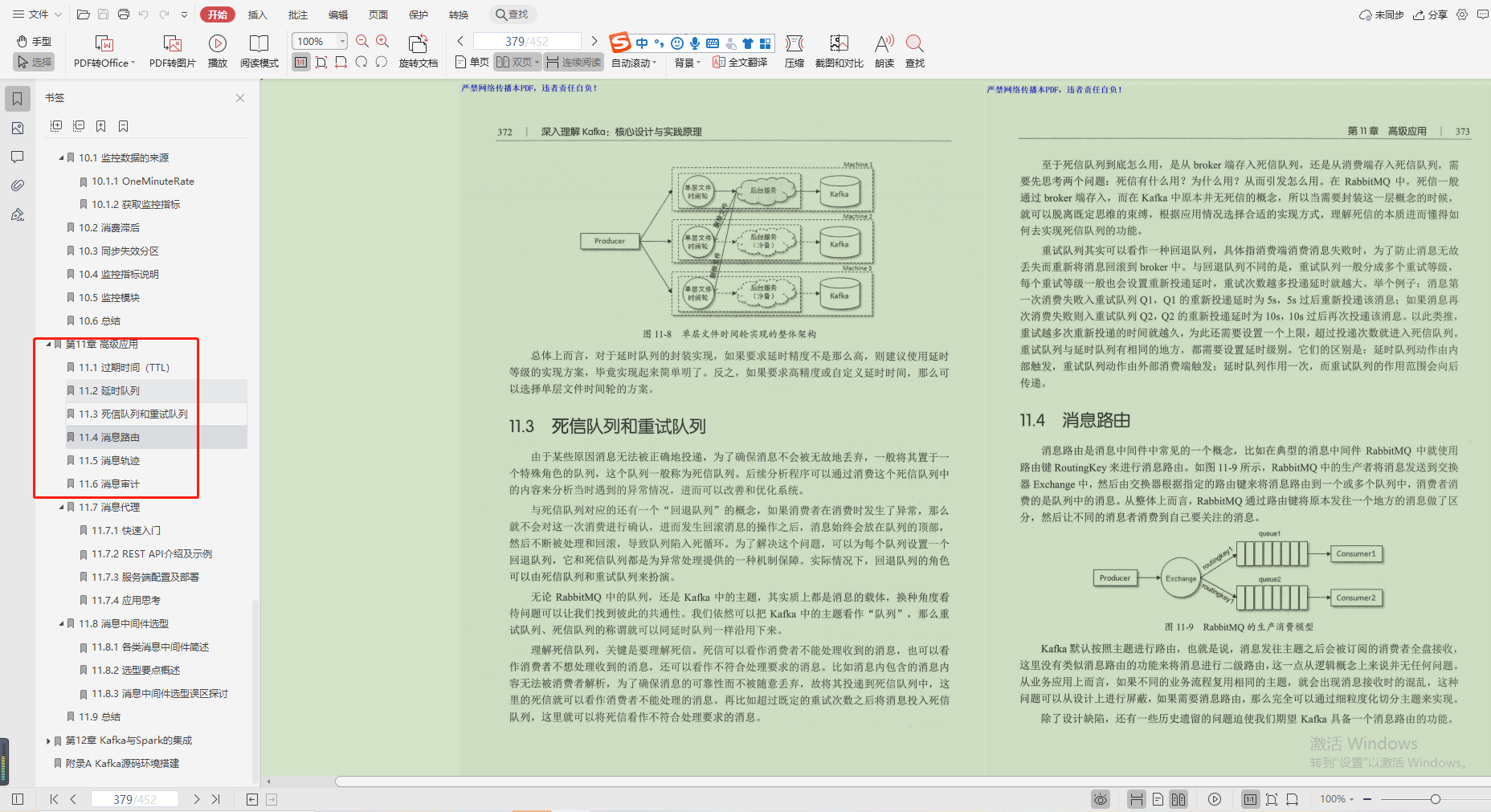1491x812 pixels.
Task: Zoom in with the plus magnifier
Action: tap(382, 41)
